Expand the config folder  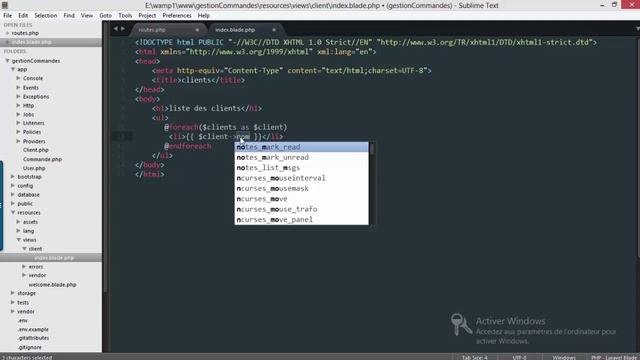pyautogui.click(x=13, y=186)
